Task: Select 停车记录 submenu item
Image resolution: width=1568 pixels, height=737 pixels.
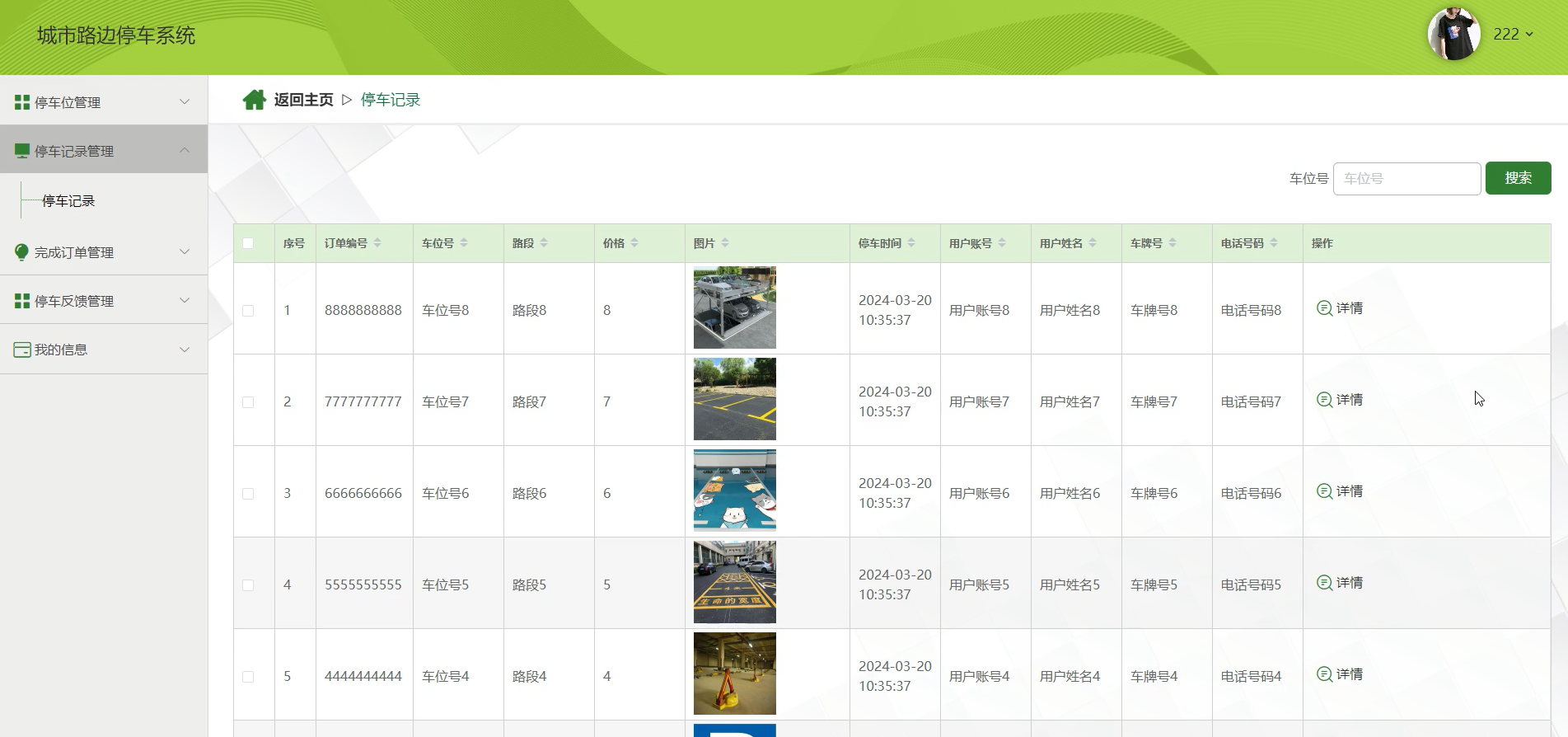Action: [x=68, y=201]
